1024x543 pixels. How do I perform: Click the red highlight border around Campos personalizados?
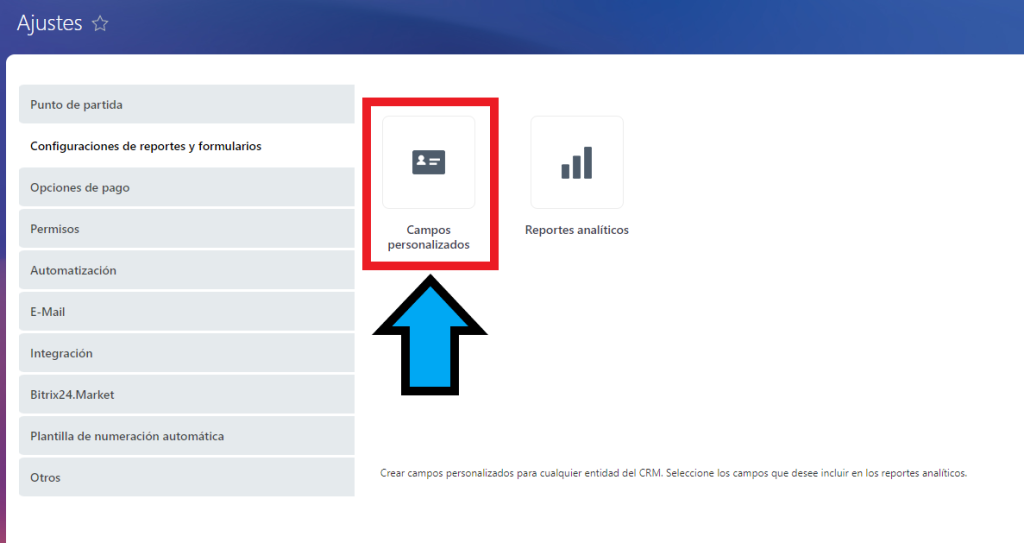pos(430,101)
